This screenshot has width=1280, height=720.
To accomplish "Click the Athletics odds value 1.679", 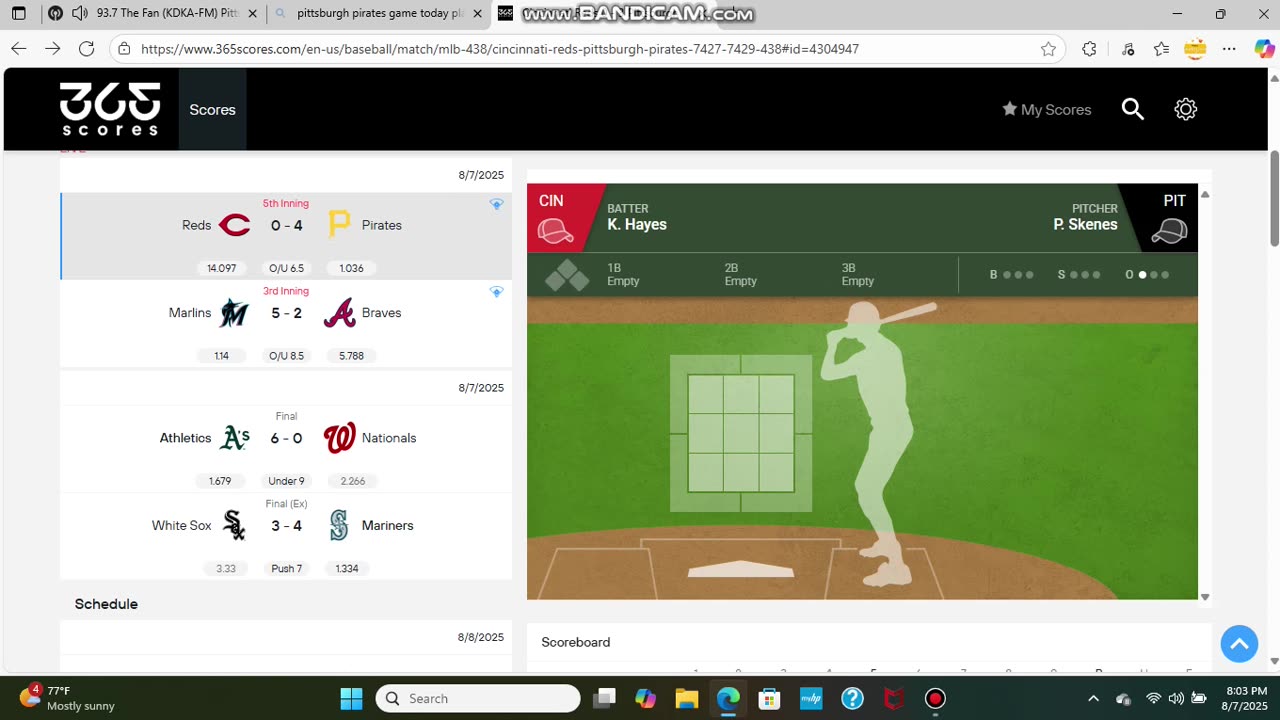I will [x=220, y=481].
